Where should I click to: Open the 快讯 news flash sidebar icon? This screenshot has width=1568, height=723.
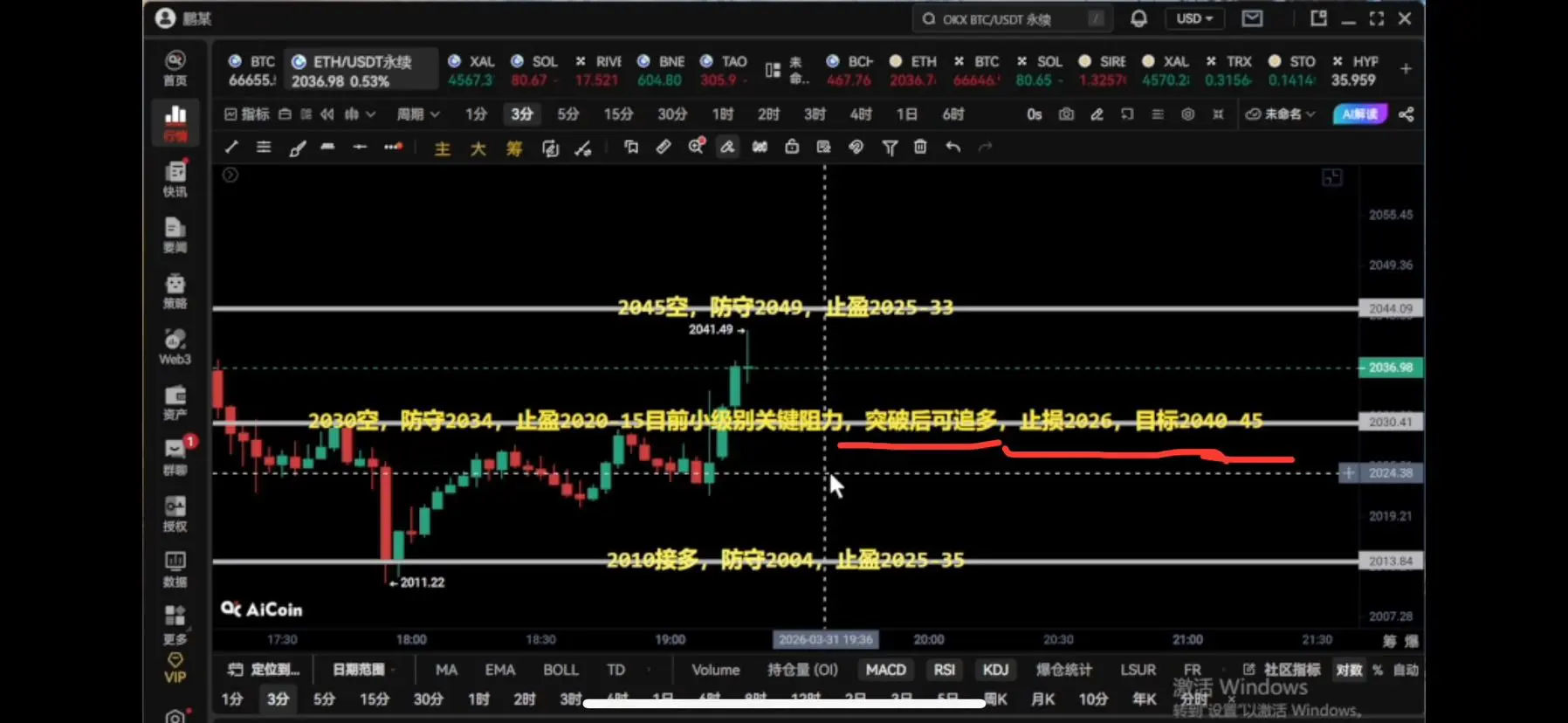[175, 179]
